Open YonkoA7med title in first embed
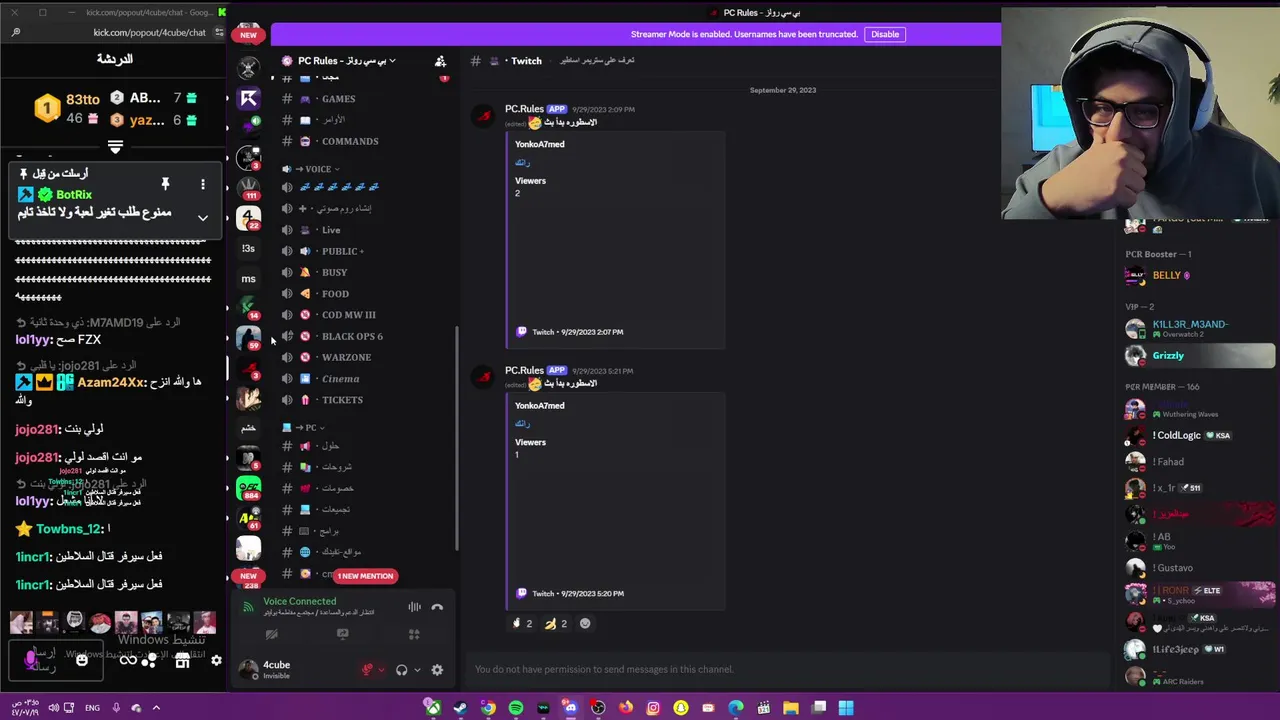 click(540, 144)
